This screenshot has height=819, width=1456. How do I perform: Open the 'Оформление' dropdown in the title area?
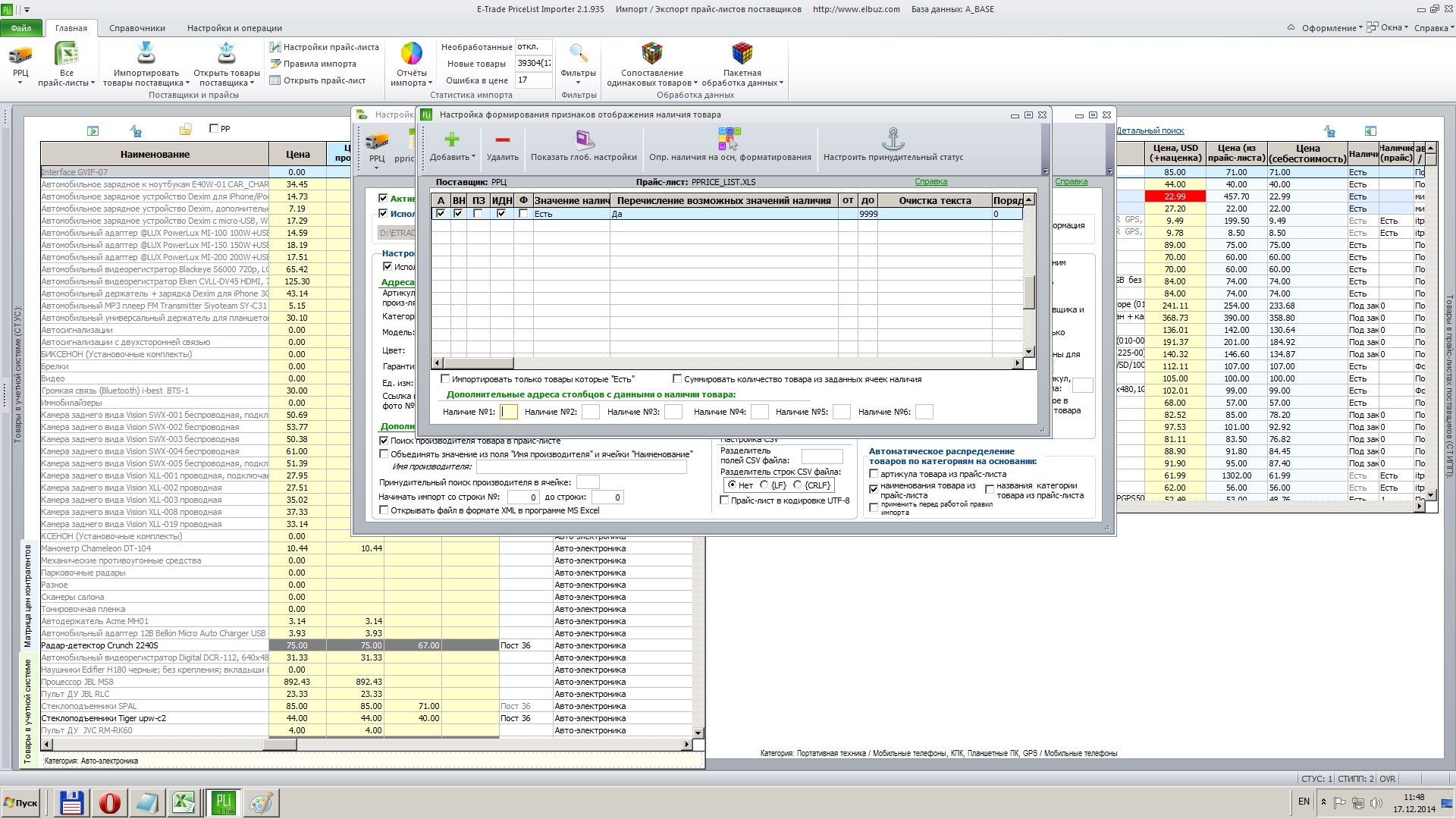tap(1332, 28)
